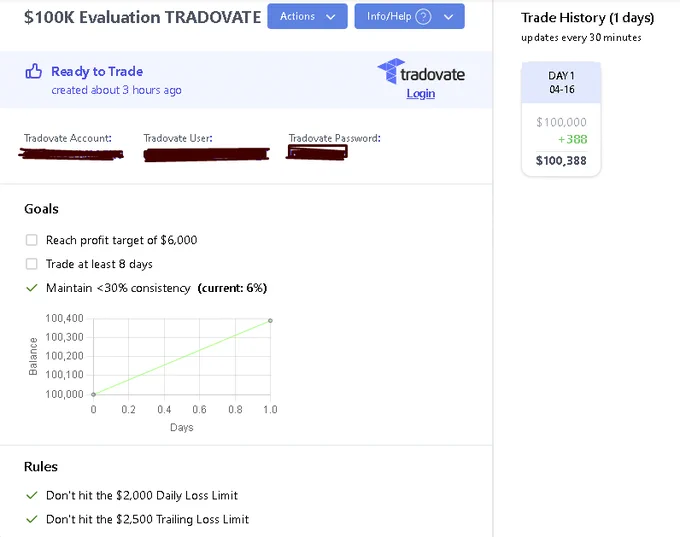Click 'created about 3 hours ago' text
Viewport: 680px width, 537px height.
coord(116,90)
